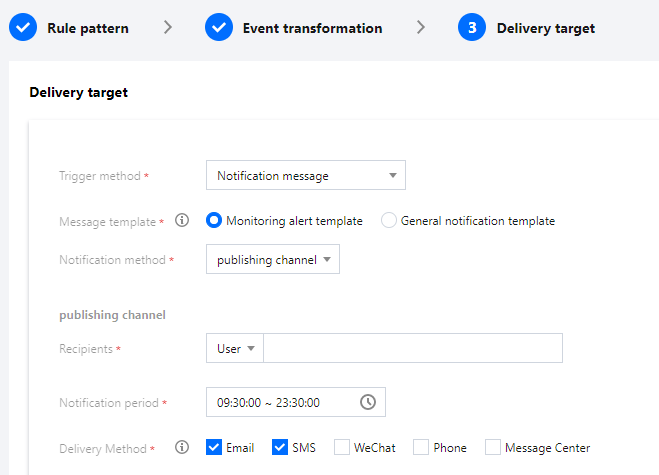Click the Event transformation step checkmark icon

coord(219,28)
